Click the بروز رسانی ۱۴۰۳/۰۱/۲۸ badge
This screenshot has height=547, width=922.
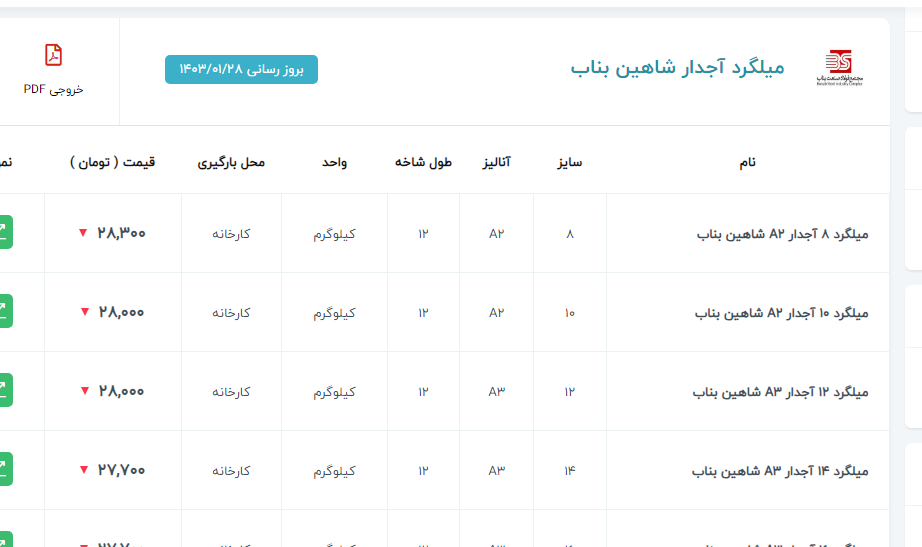(x=241, y=69)
